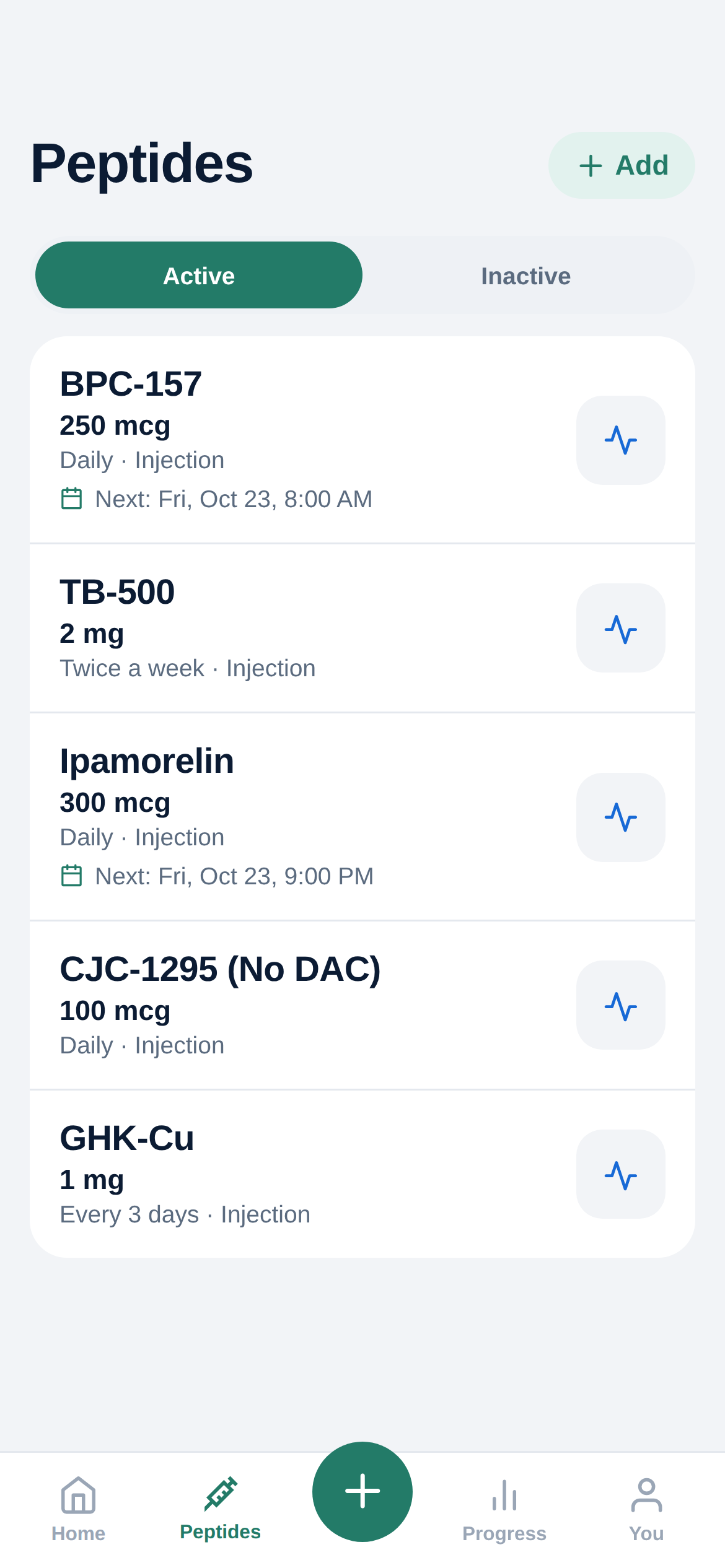
Task: Open GHK-Cu activity pulse icon
Action: click(x=620, y=1174)
